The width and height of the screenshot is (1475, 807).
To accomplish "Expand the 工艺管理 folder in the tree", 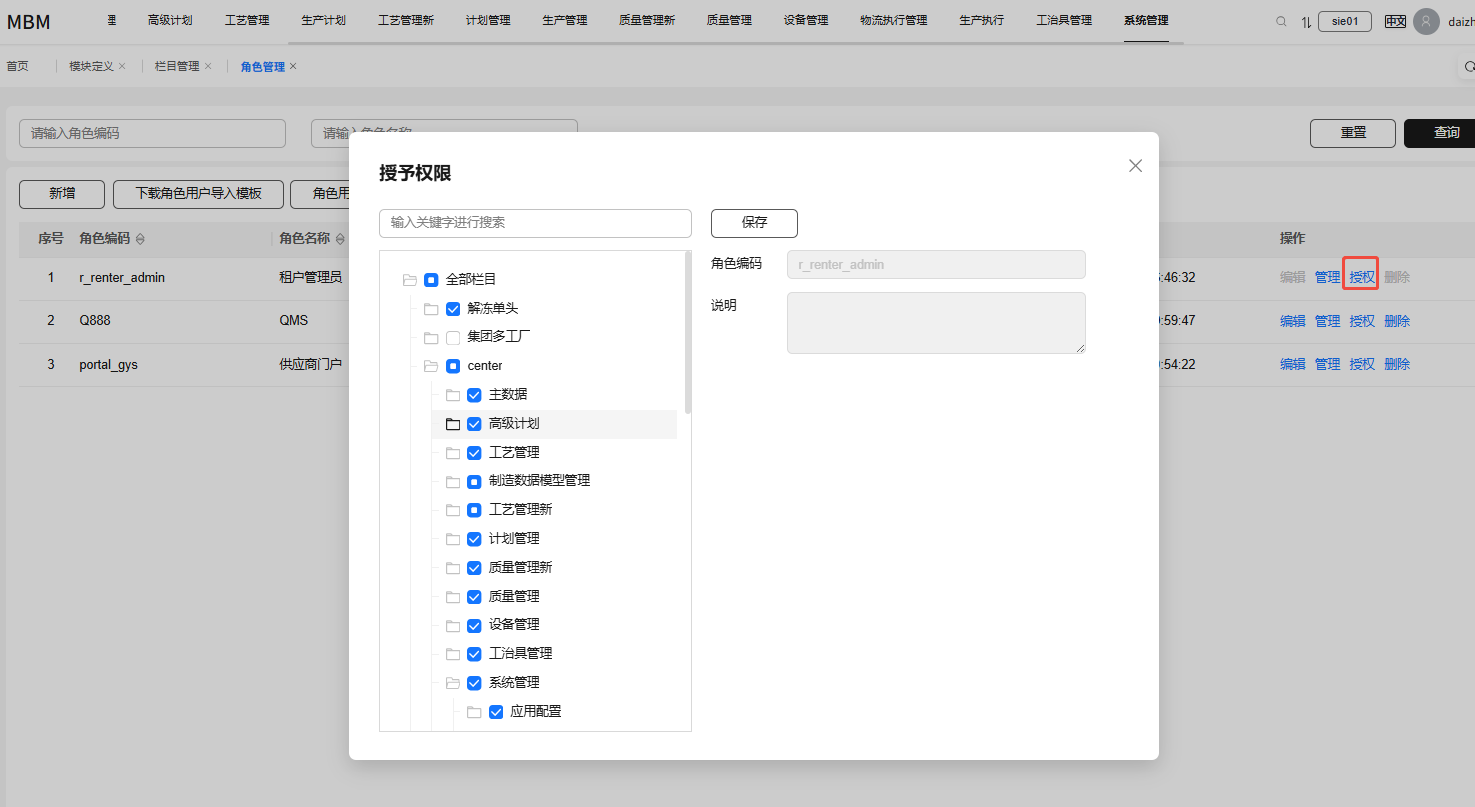I will (x=453, y=453).
